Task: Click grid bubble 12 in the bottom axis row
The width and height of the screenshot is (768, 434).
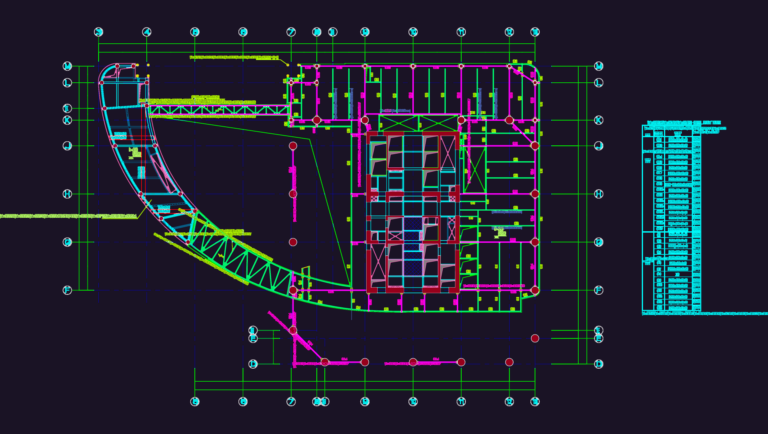Action: click(509, 402)
